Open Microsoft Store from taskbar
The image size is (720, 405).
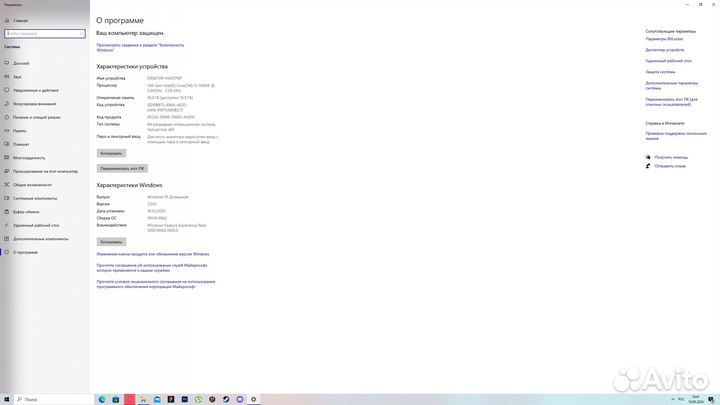[116, 399]
